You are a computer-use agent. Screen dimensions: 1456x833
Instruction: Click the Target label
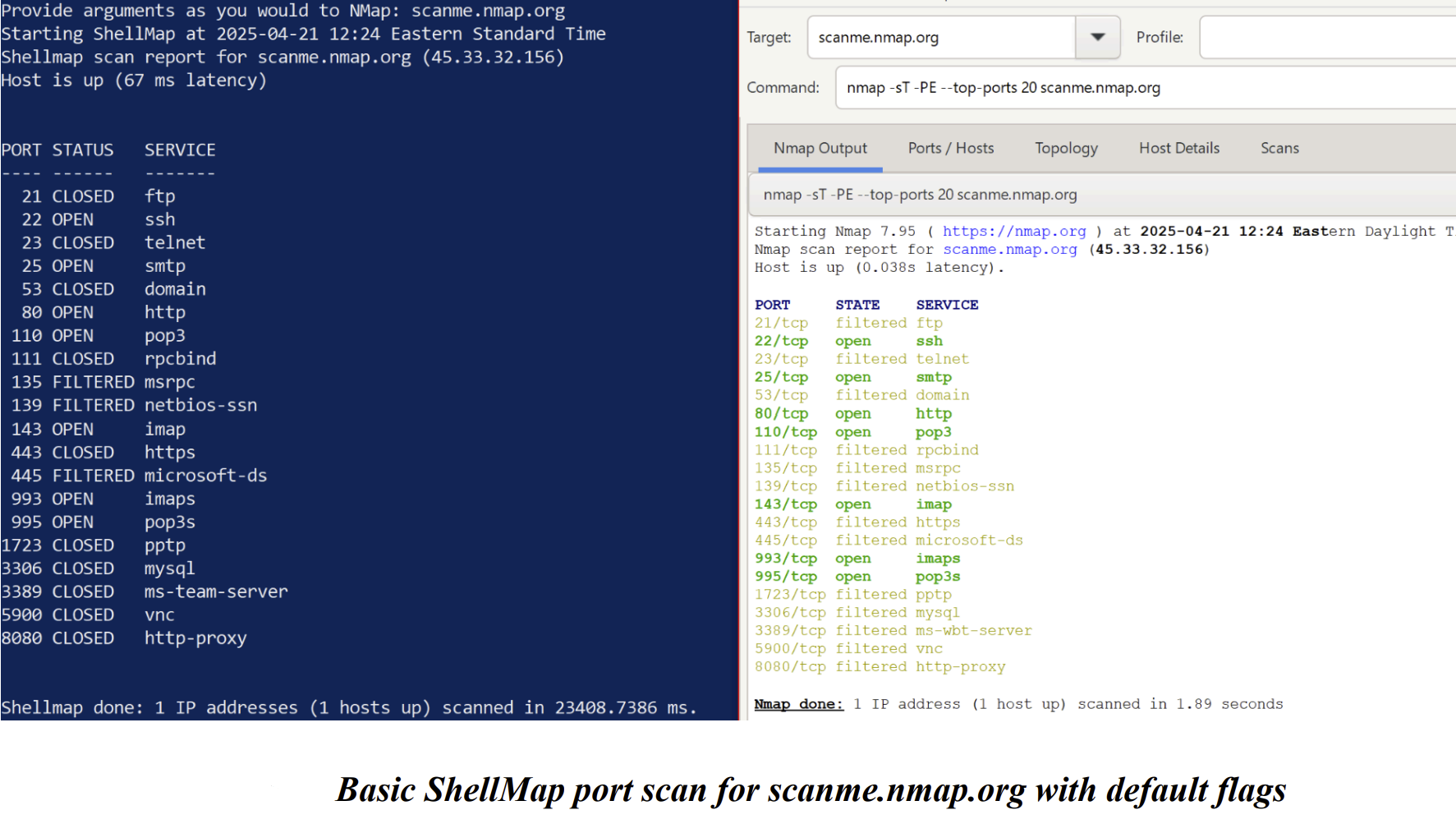pos(769,37)
